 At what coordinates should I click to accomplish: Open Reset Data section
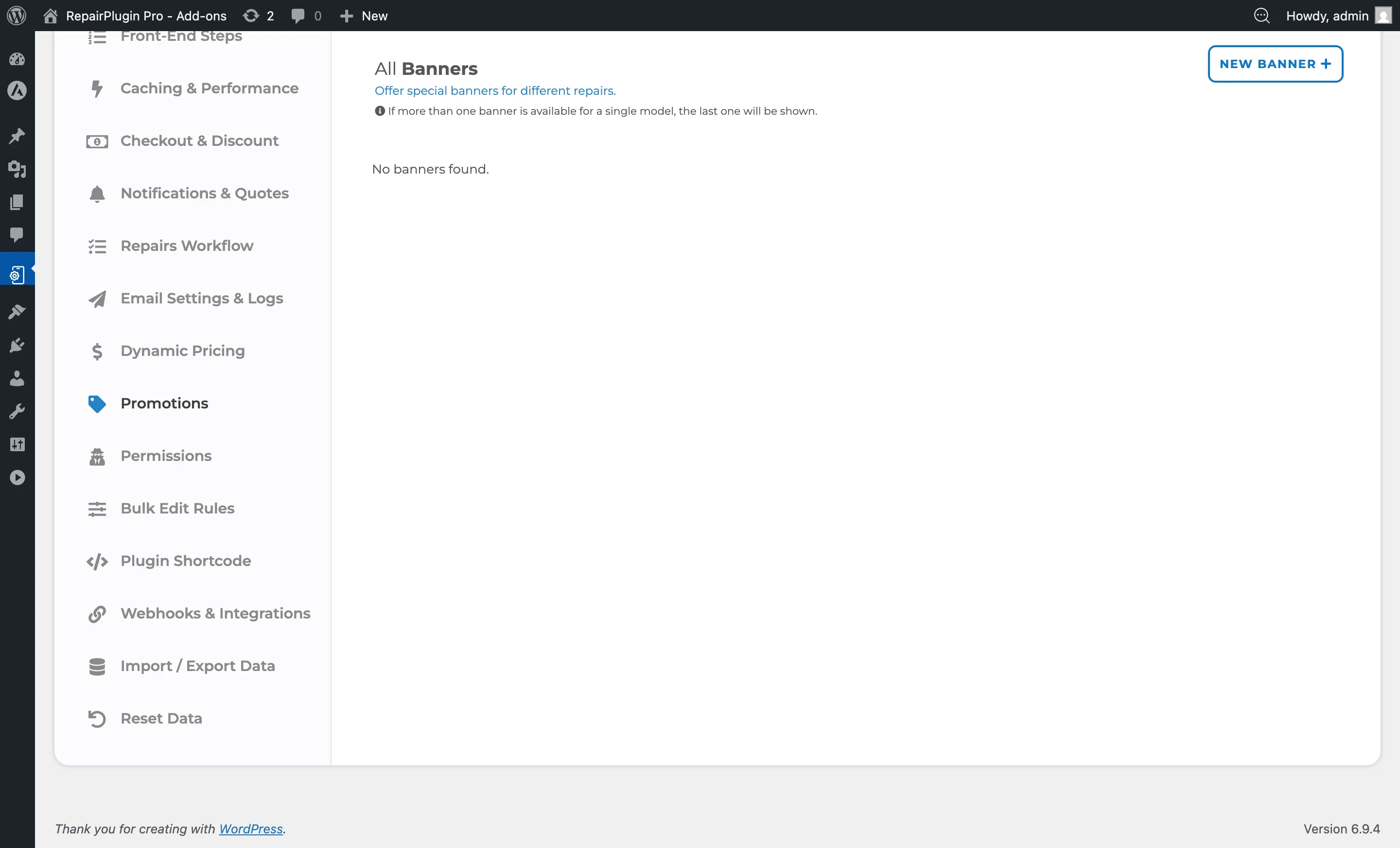(161, 718)
